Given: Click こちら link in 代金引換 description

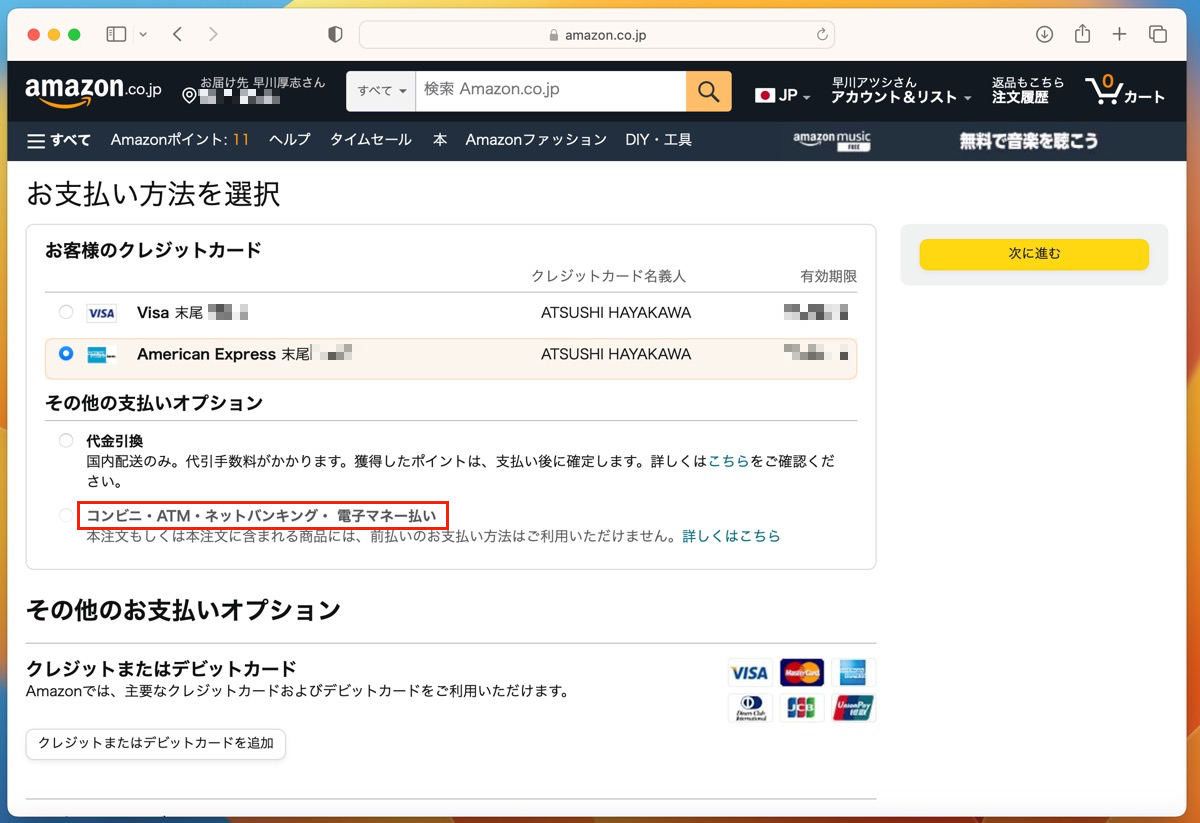Looking at the screenshot, I should 728,461.
